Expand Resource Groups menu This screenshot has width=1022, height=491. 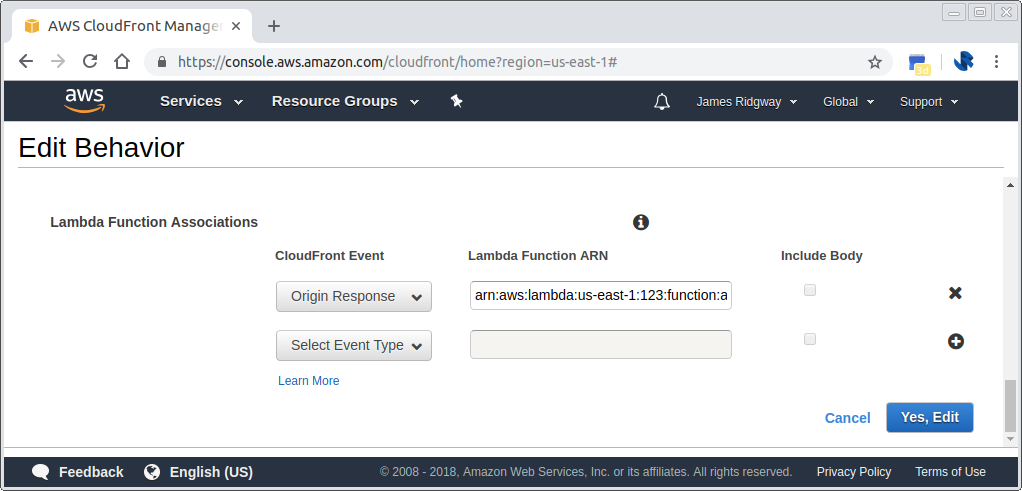click(x=345, y=101)
